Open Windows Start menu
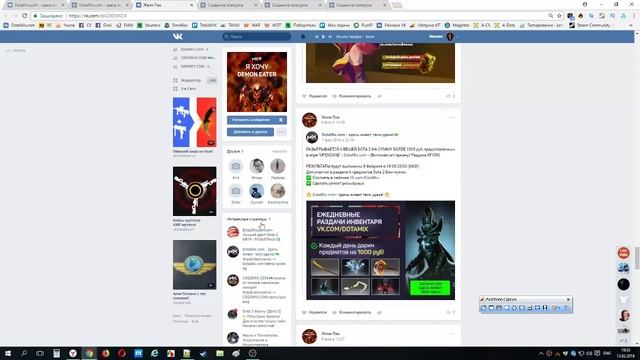Screen dimensions: 640x360 tap(8, 353)
